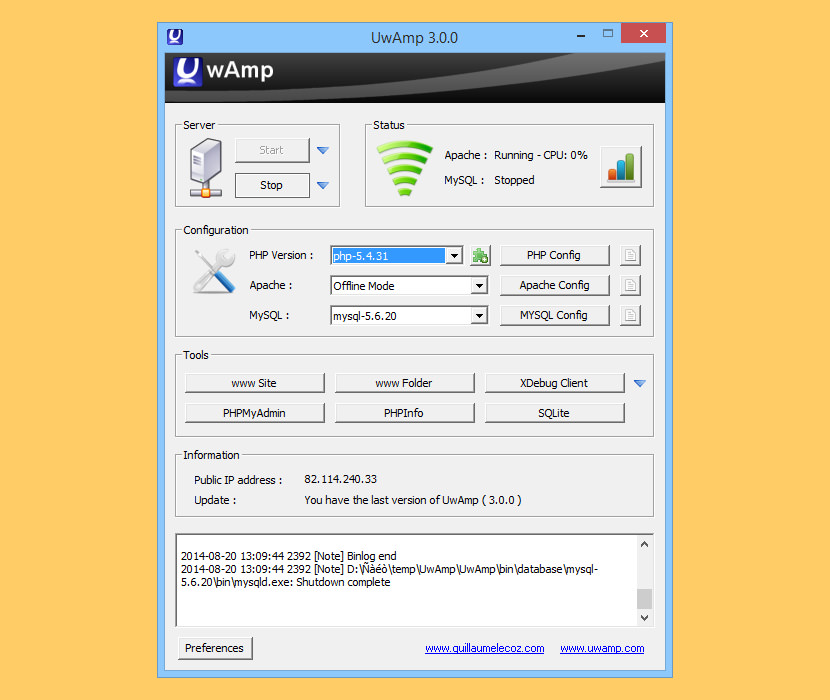Click the log scrollbar up arrow

point(644,544)
